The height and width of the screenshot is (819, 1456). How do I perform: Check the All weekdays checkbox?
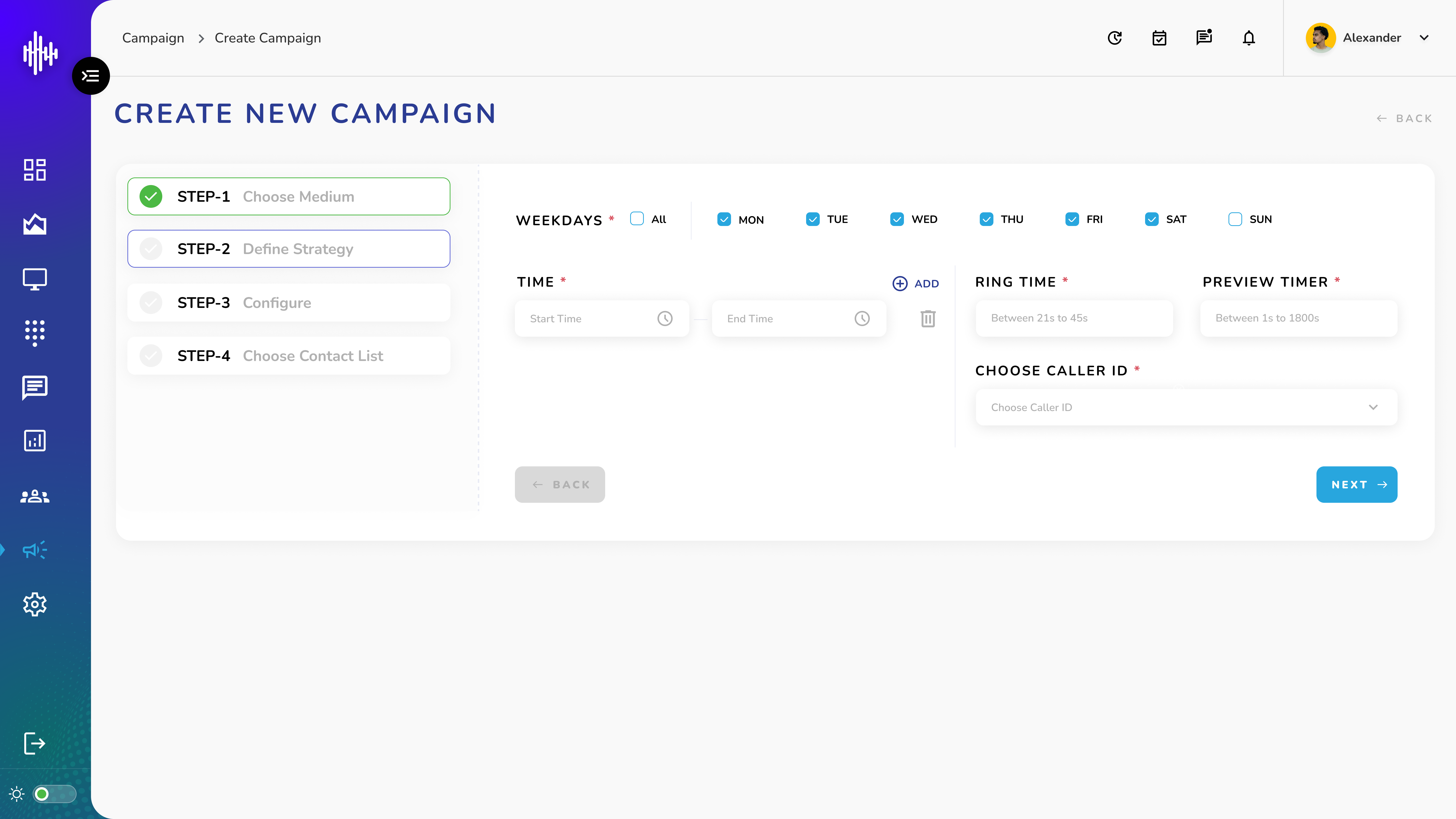[637, 219]
